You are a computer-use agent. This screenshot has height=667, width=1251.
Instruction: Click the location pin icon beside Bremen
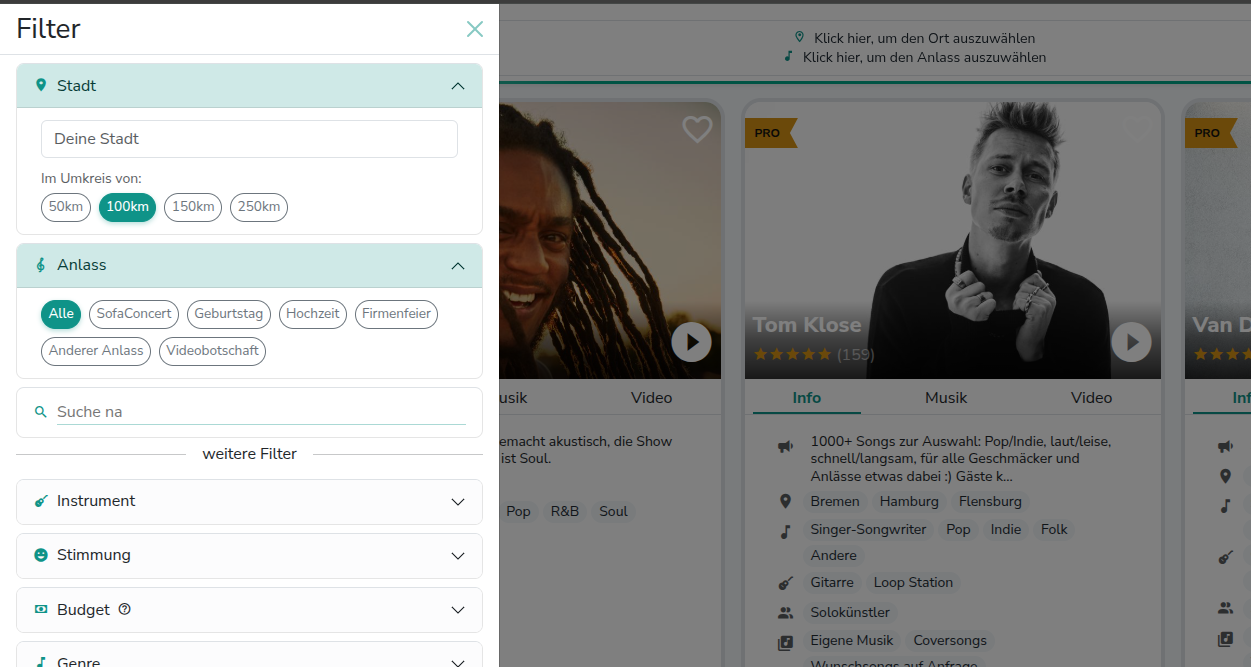[x=786, y=501]
